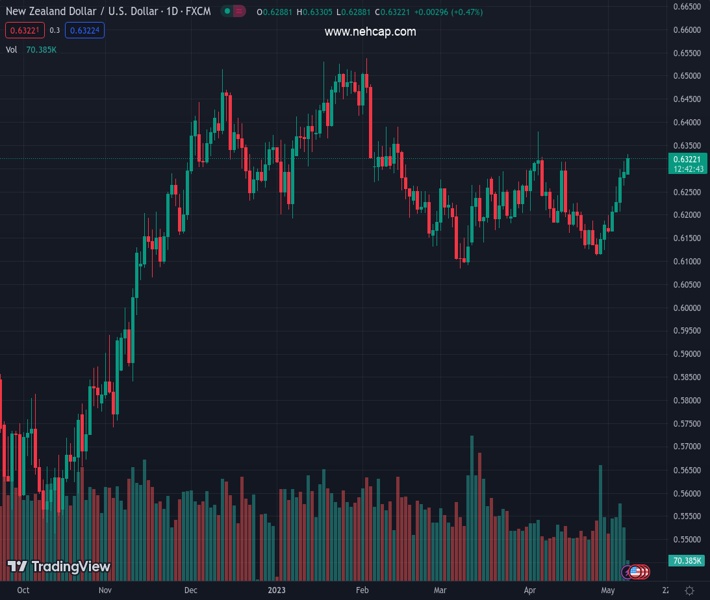
Task: Click the Feb marker on time axis
Action: pos(363,591)
